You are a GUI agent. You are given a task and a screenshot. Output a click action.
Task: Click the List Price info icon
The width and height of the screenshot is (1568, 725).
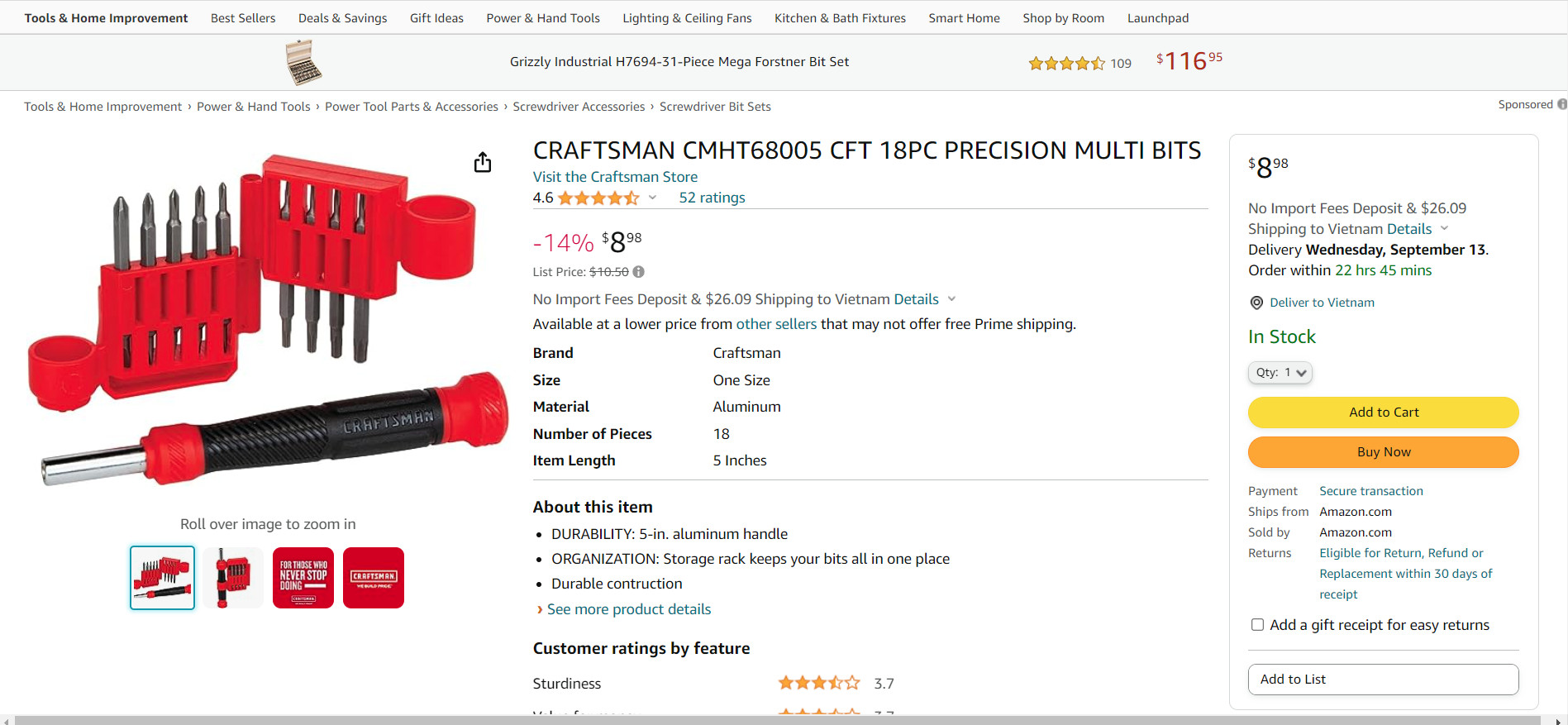639,272
